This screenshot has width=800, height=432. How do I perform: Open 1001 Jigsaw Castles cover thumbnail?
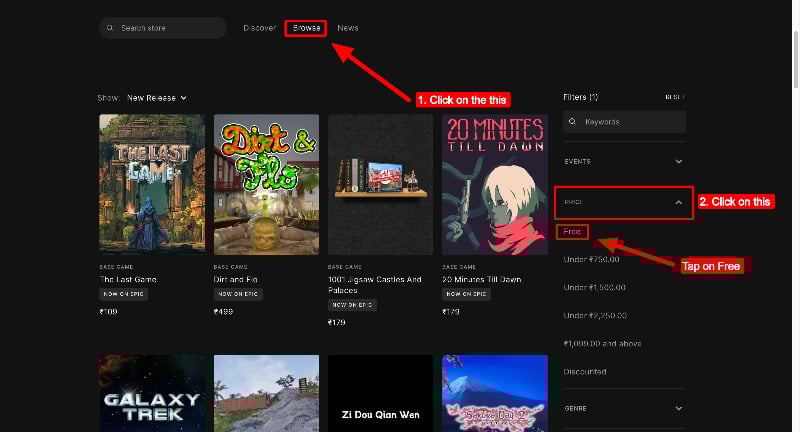(x=381, y=184)
